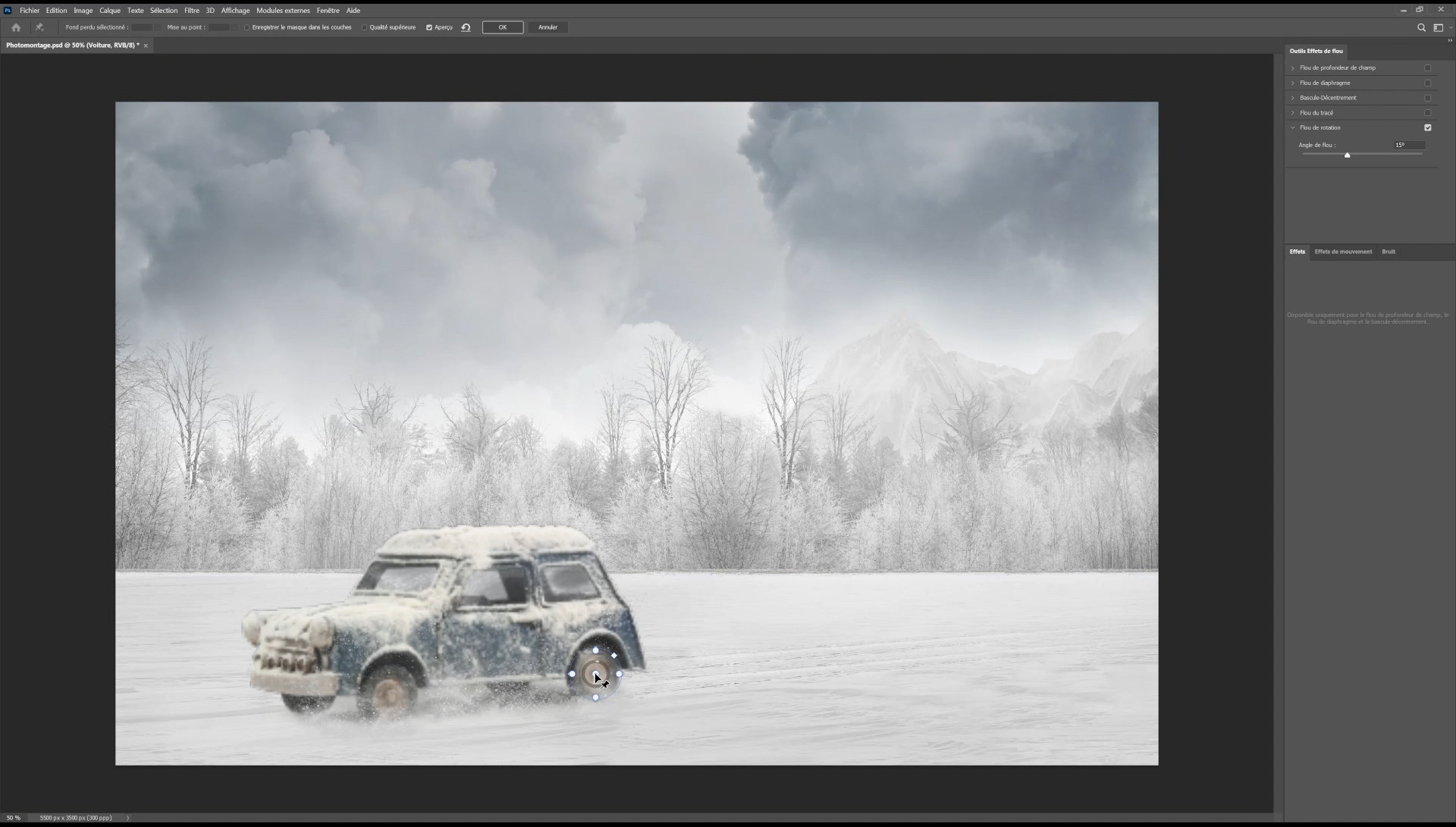Open Mise au point value dropdown

pyautogui.click(x=234, y=27)
